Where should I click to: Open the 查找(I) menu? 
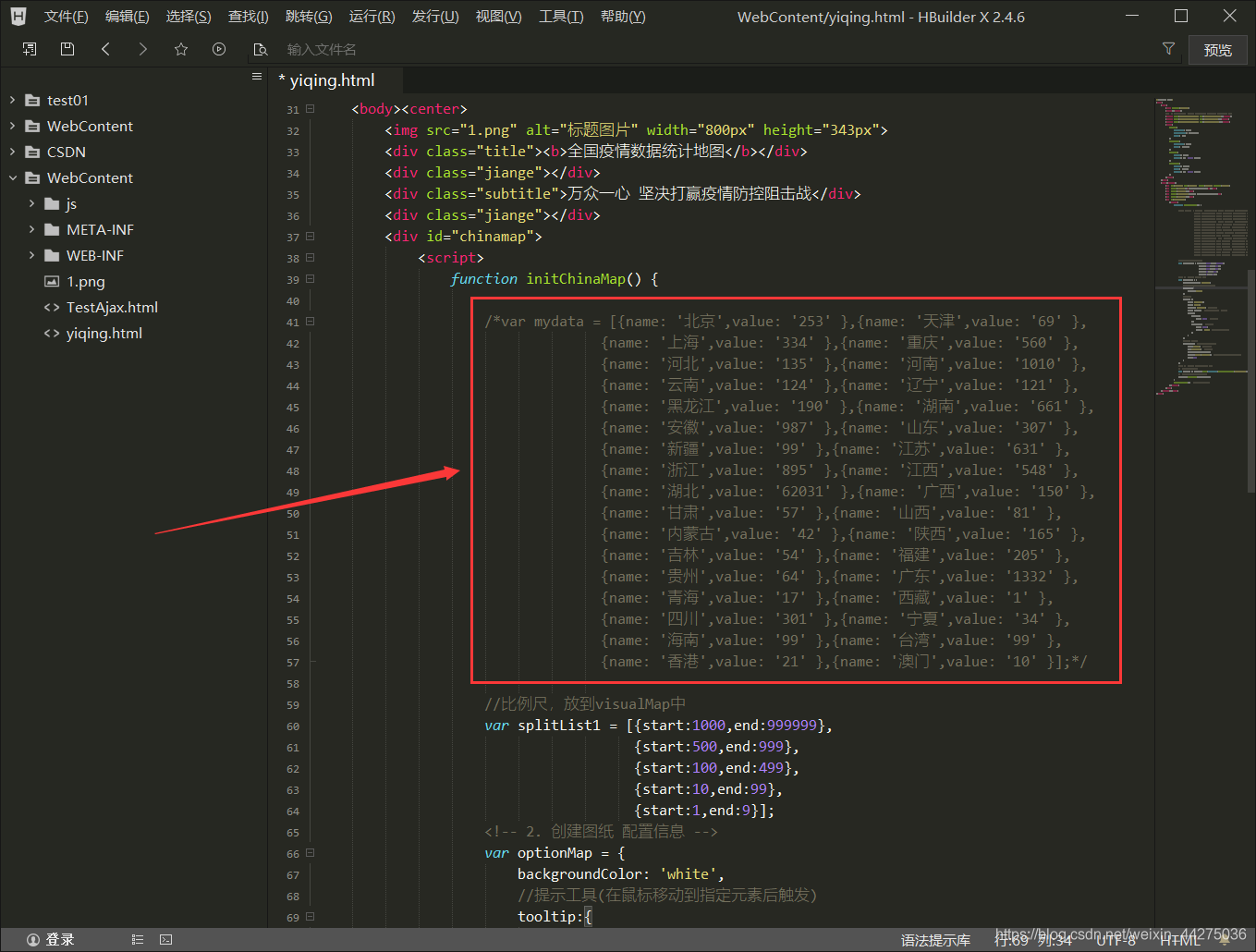click(249, 17)
